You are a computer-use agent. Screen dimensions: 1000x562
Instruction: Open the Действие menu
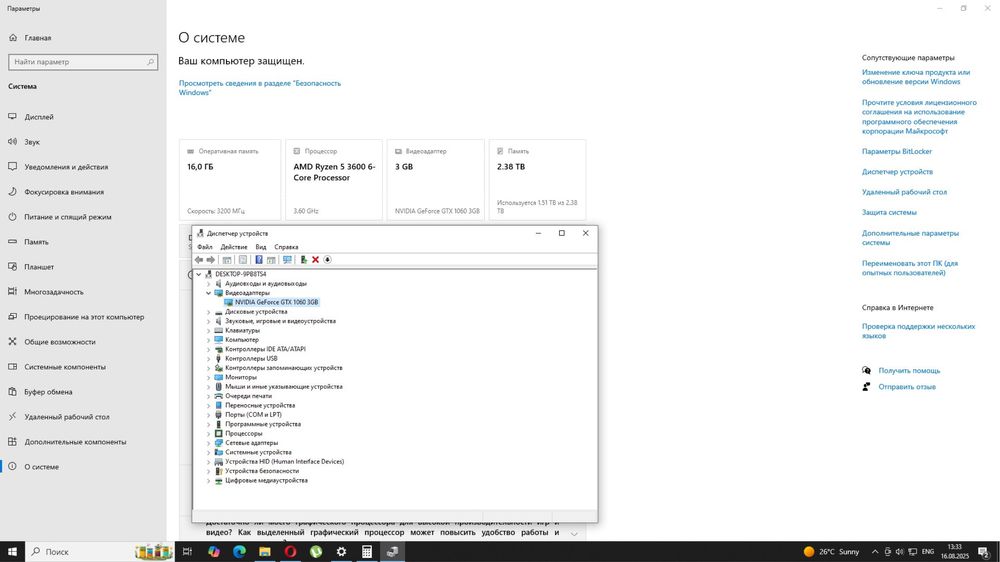[233, 247]
